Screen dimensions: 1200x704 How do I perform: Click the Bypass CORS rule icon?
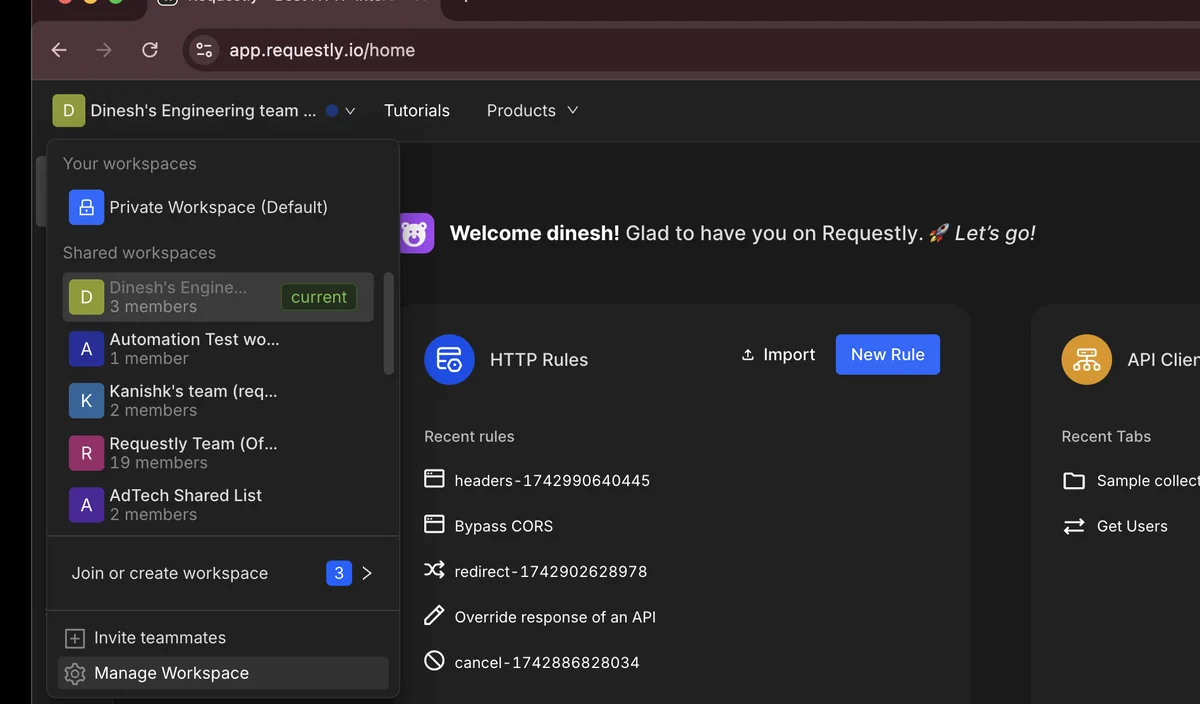(434, 524)
